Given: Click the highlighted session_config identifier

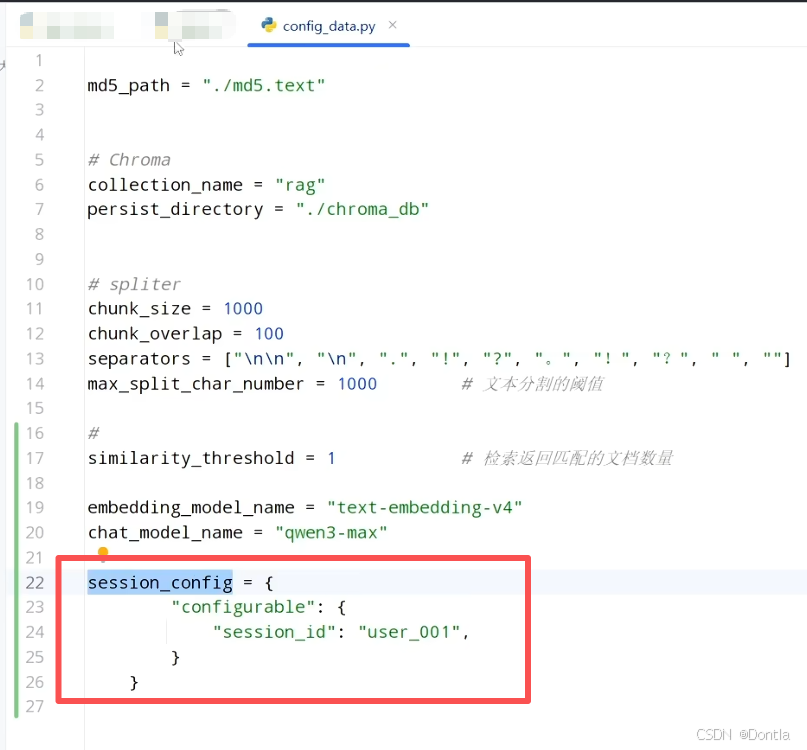Looking at the screenshot, I should pyautogui.click(x=160, y=583).
